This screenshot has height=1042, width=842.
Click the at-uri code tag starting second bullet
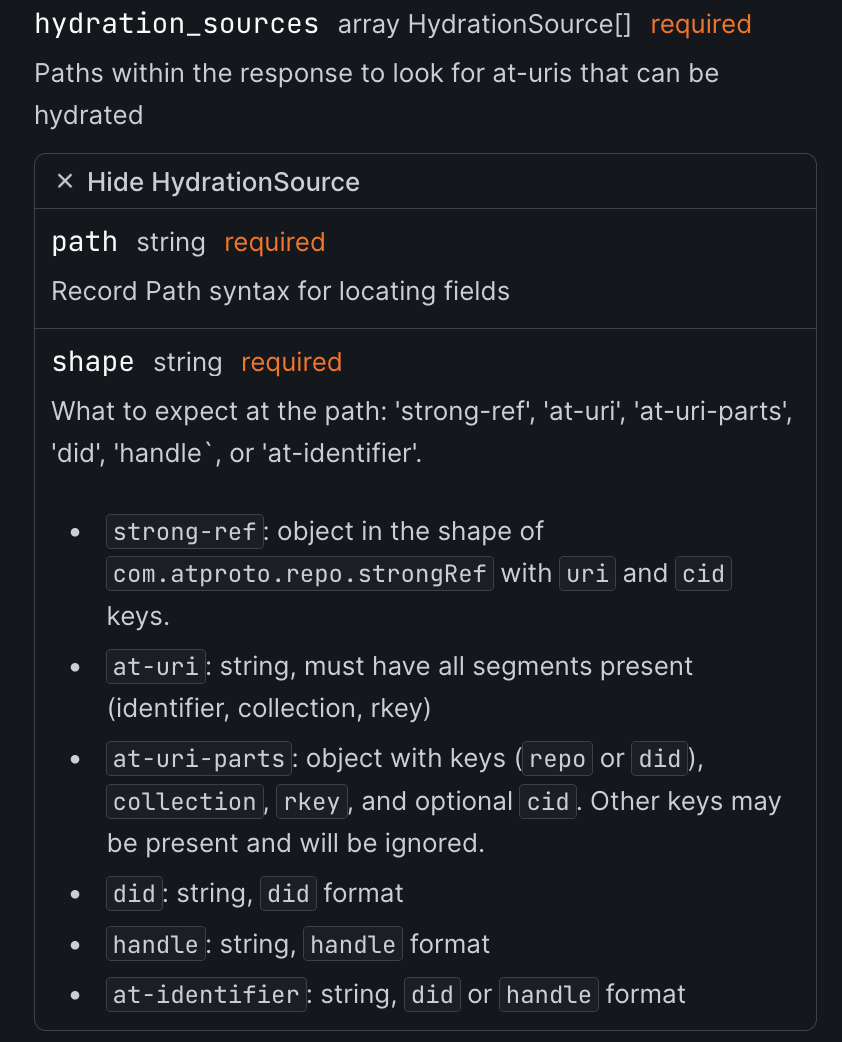click(158, 666)
